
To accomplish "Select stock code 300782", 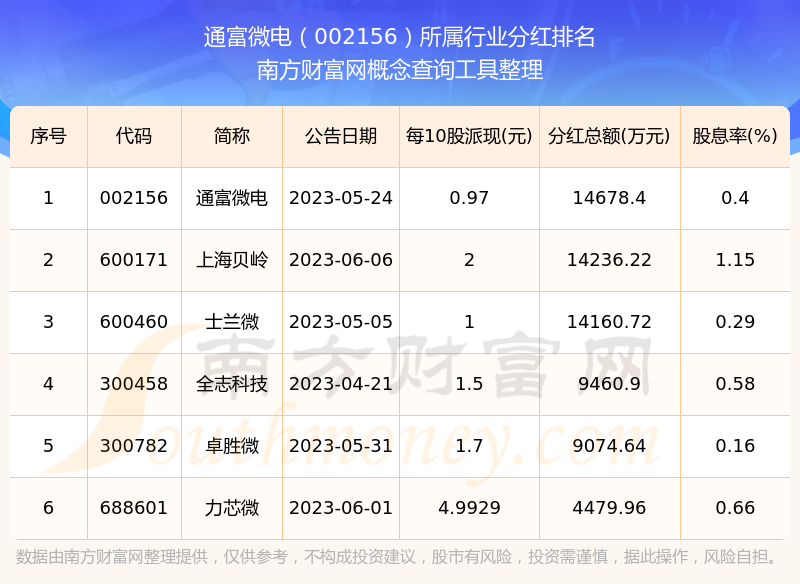I will click(x=134, y=446).
